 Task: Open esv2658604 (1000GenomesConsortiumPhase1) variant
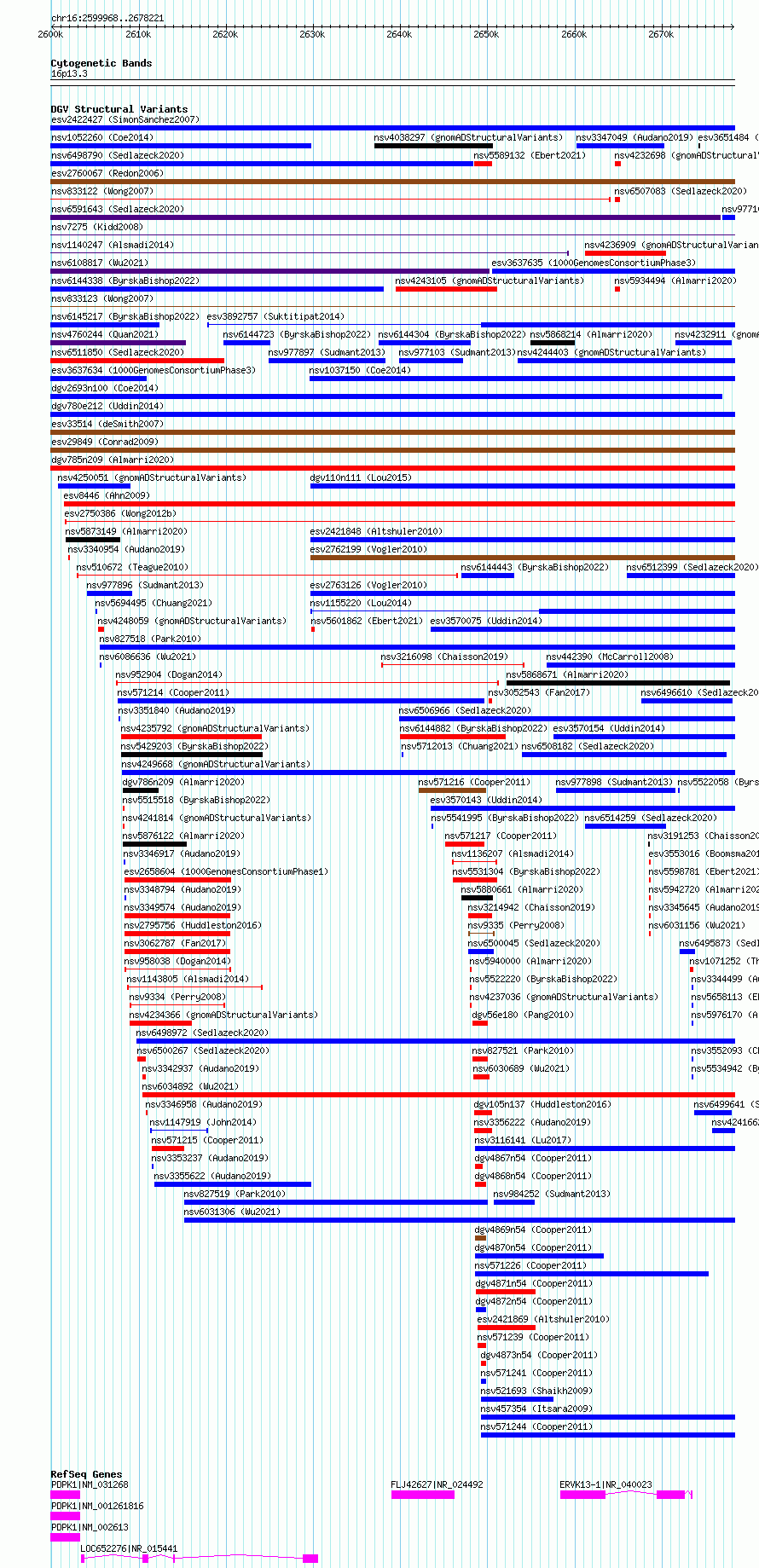pos(227,871)
